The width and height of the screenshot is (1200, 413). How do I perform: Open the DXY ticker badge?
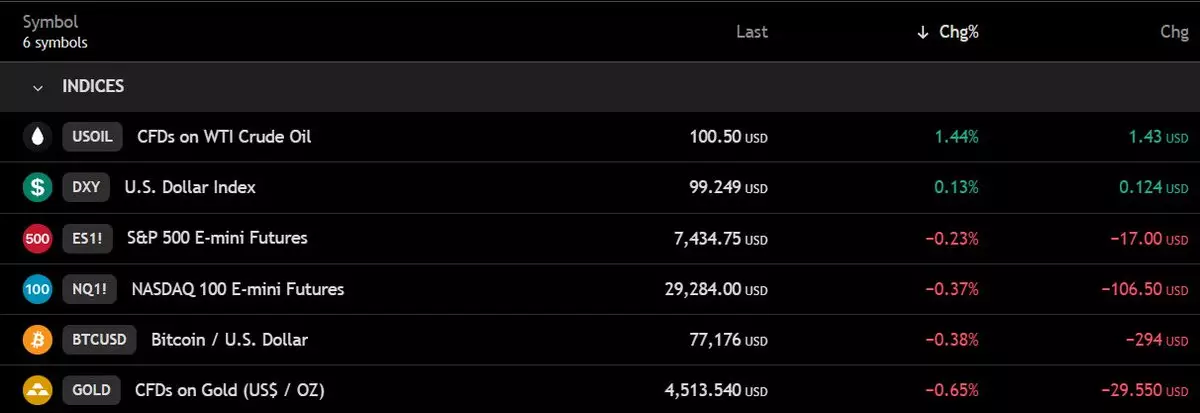tap(86, 187)
